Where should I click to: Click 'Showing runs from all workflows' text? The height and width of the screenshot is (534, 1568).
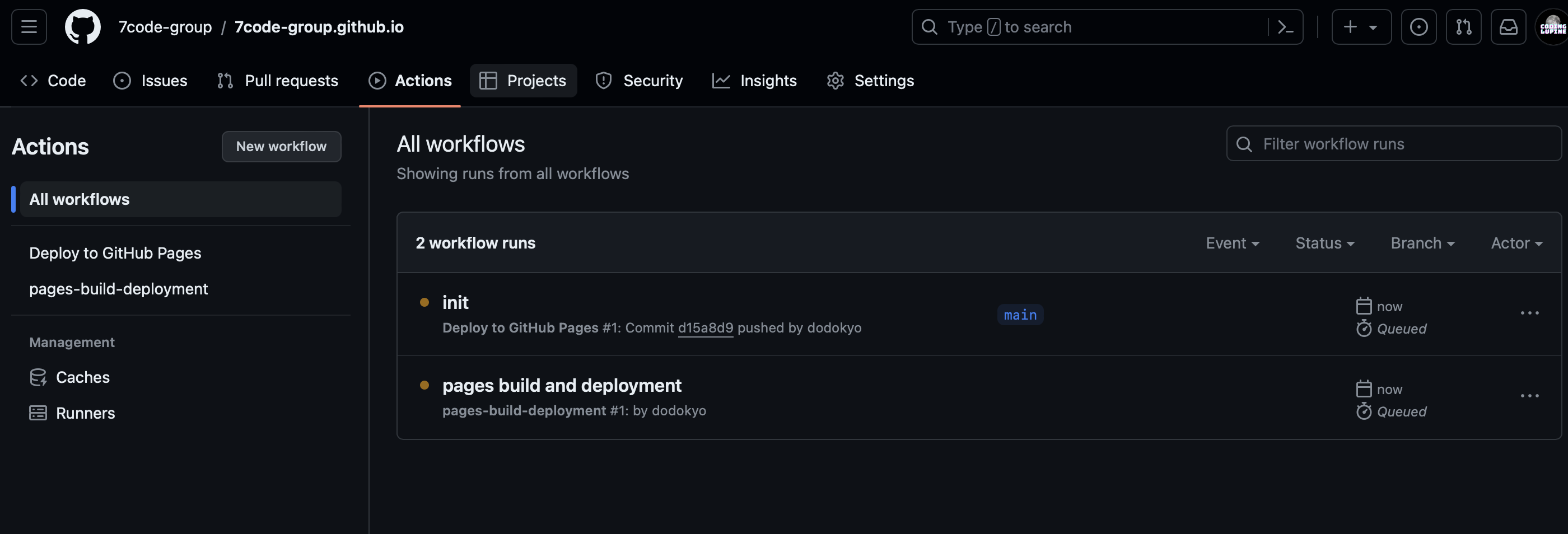512,174
